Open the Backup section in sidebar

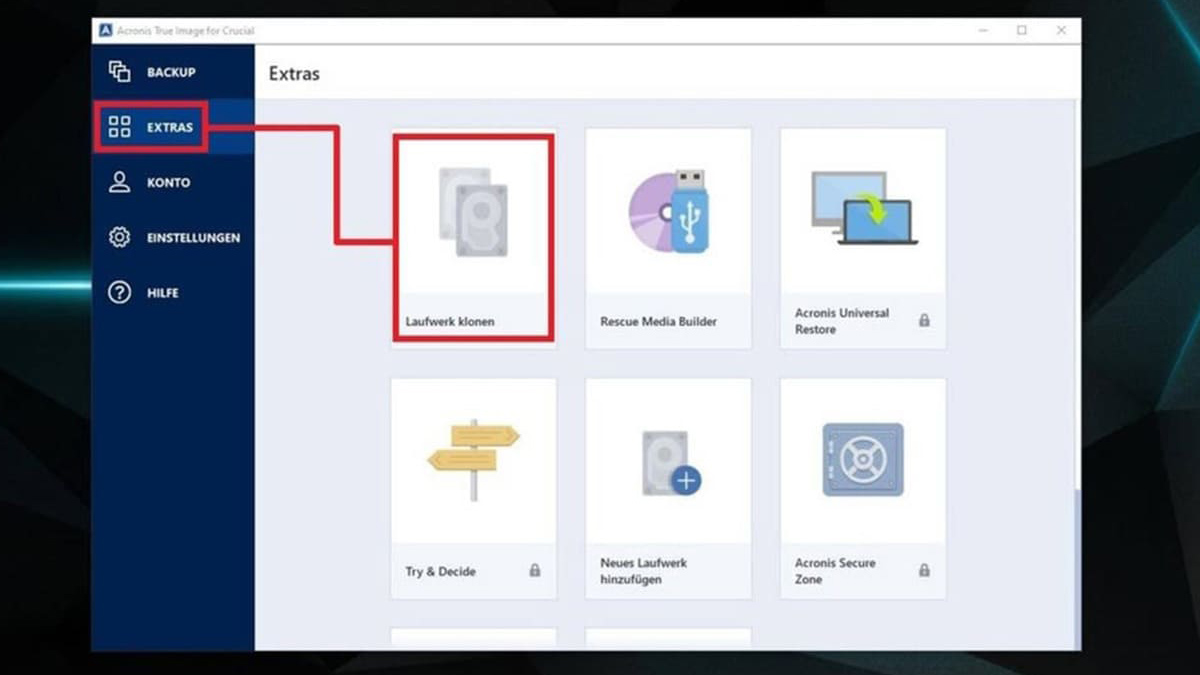172,72
